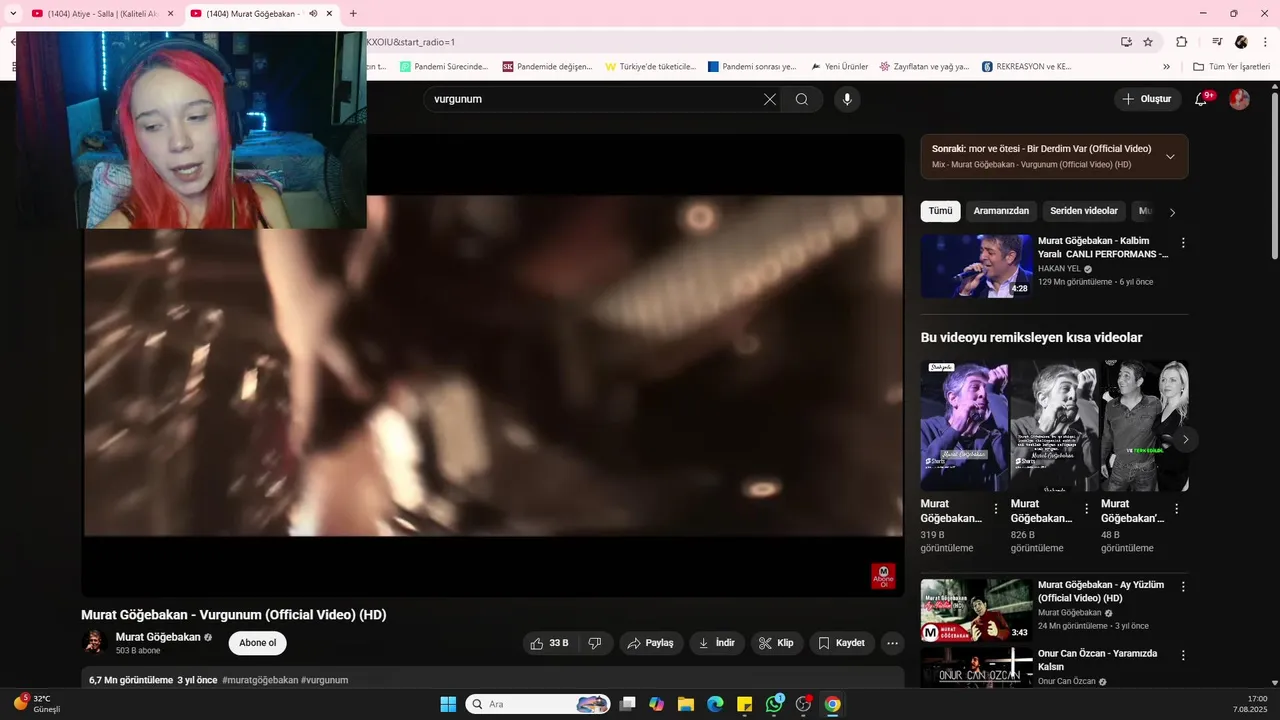1280x720 pixels.
Task: Dislike the Vurgunum video
Action: 595,643
